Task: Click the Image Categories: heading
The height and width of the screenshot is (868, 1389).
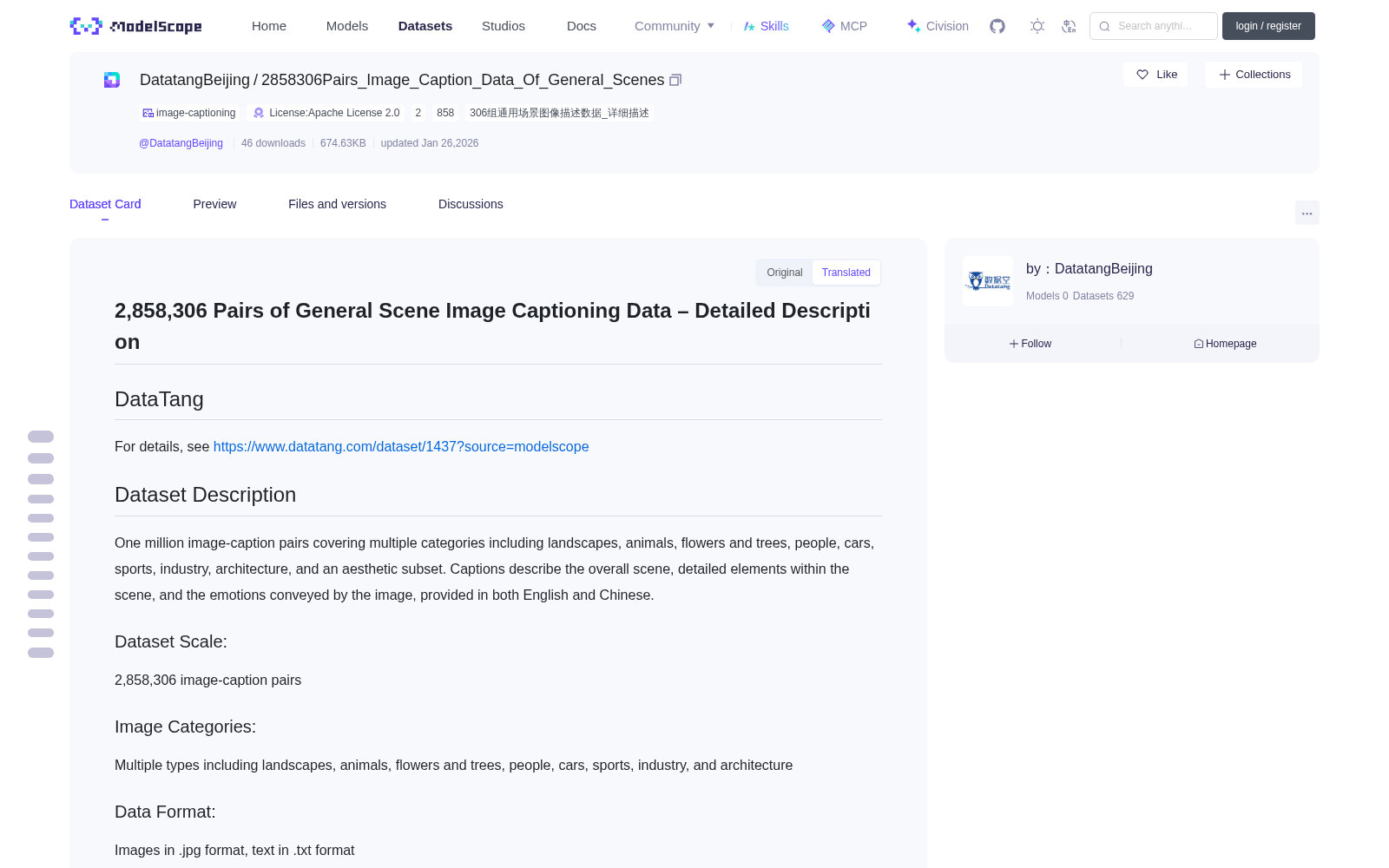Action: point(186,727)
